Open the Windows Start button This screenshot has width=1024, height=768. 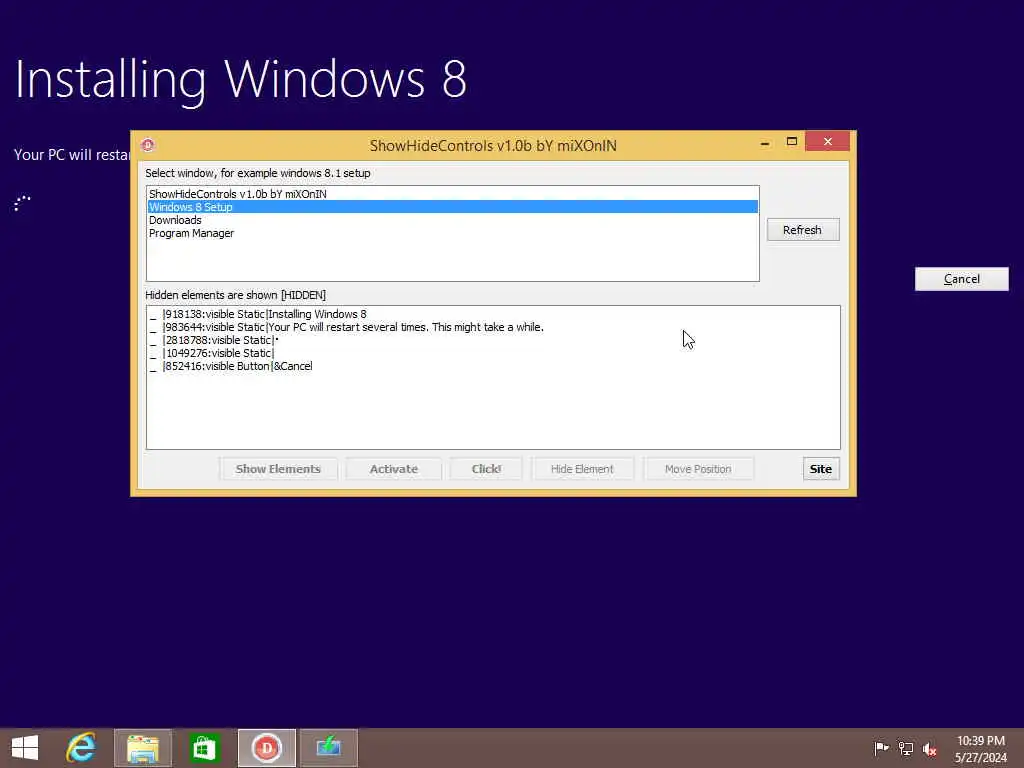pos(25,748)
